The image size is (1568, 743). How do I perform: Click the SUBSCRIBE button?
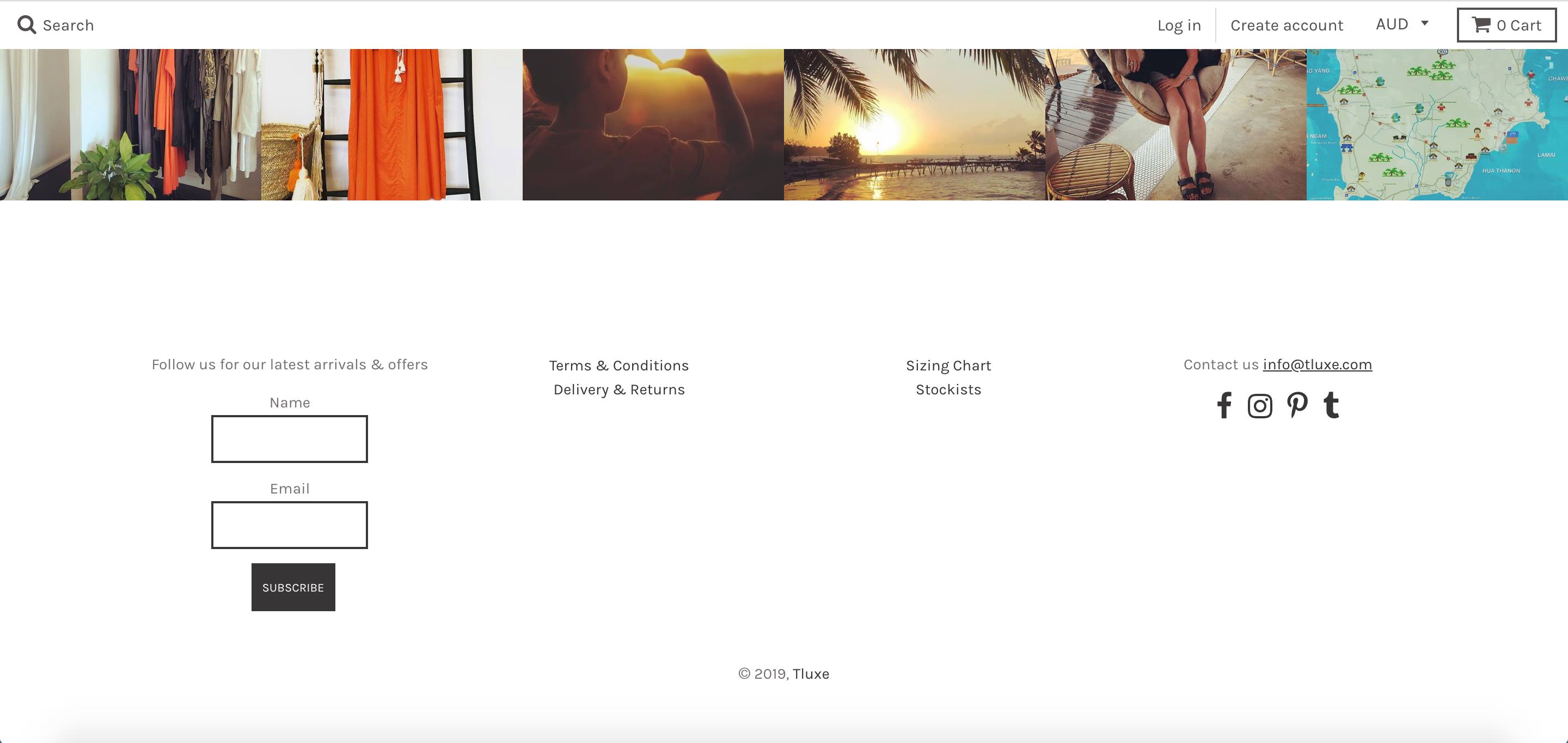click(x=293, y=587)
